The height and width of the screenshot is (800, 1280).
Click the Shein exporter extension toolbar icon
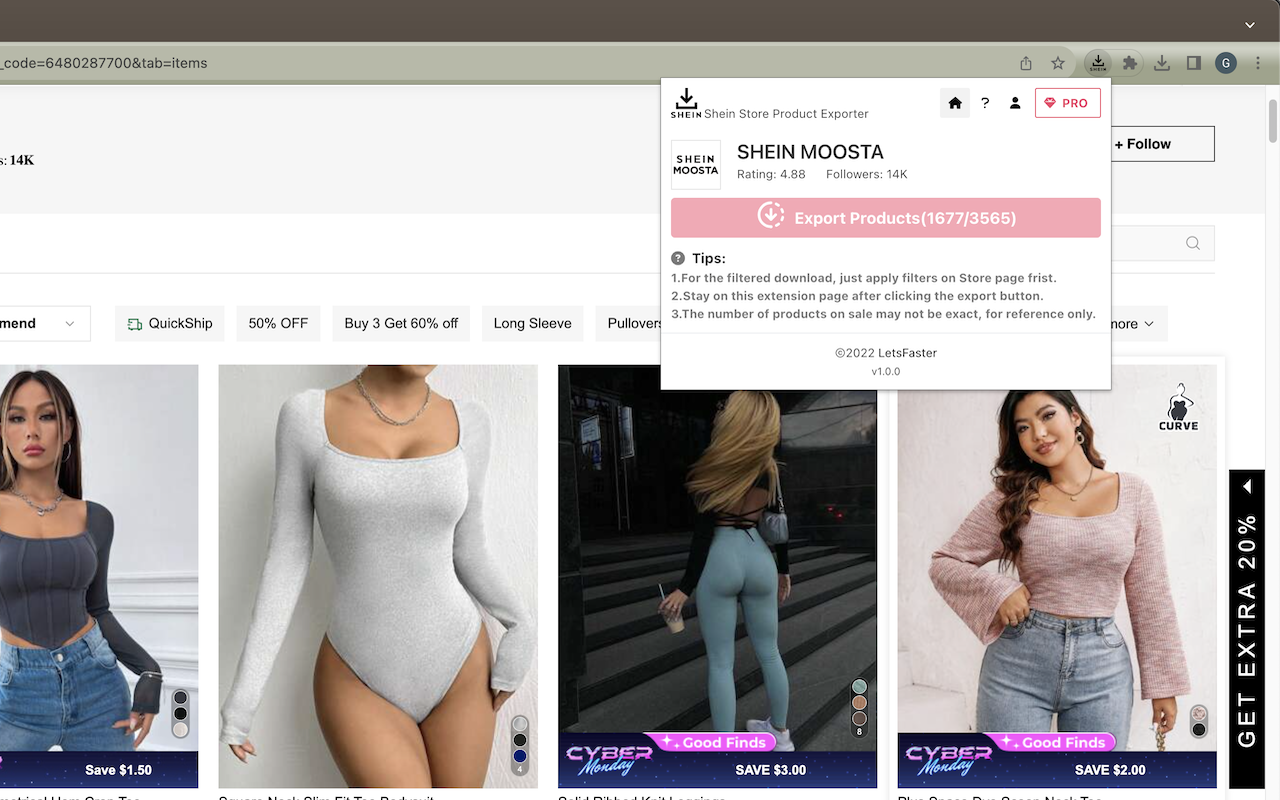(x=1098, y=63)
